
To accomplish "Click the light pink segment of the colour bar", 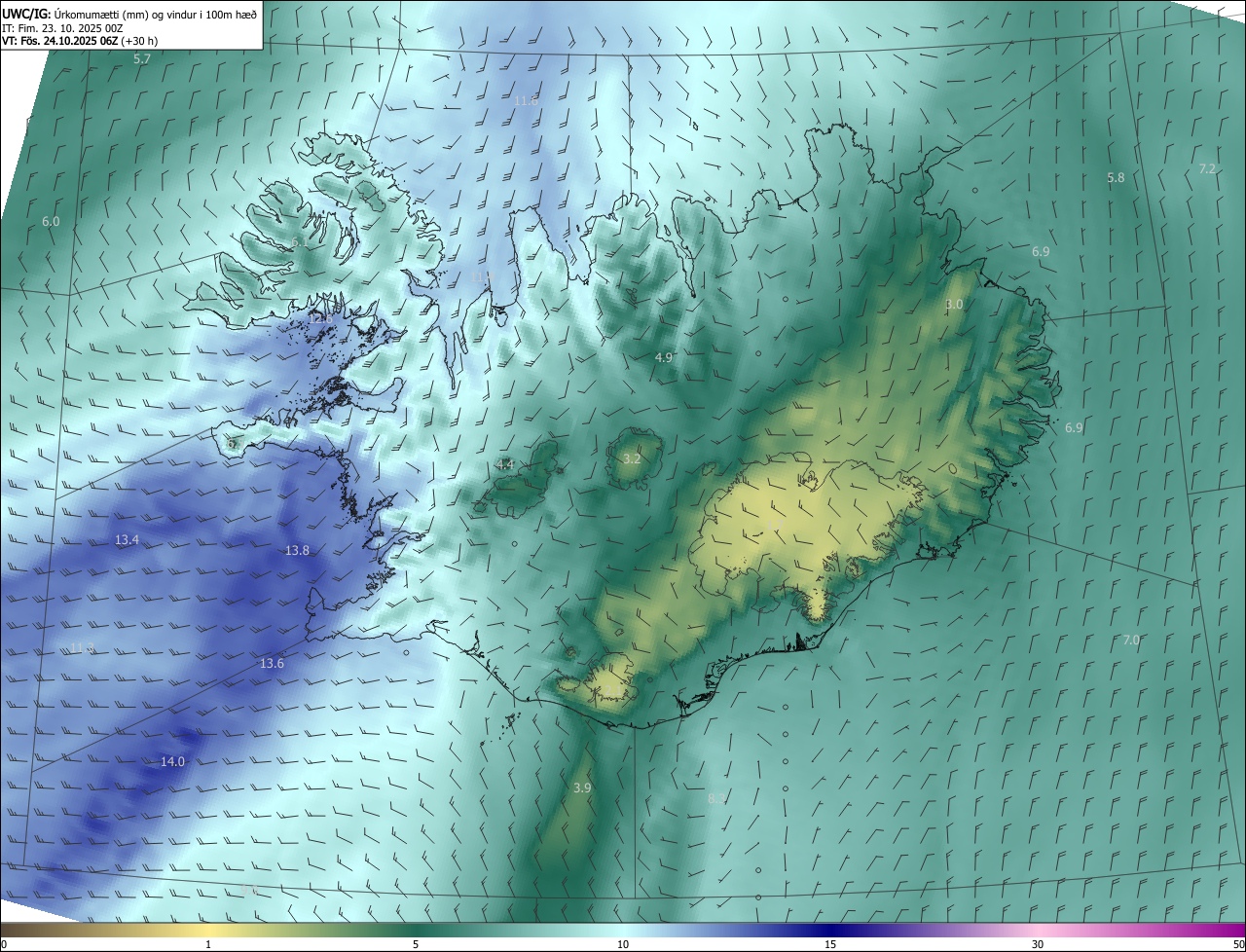I will [1038, 930].
